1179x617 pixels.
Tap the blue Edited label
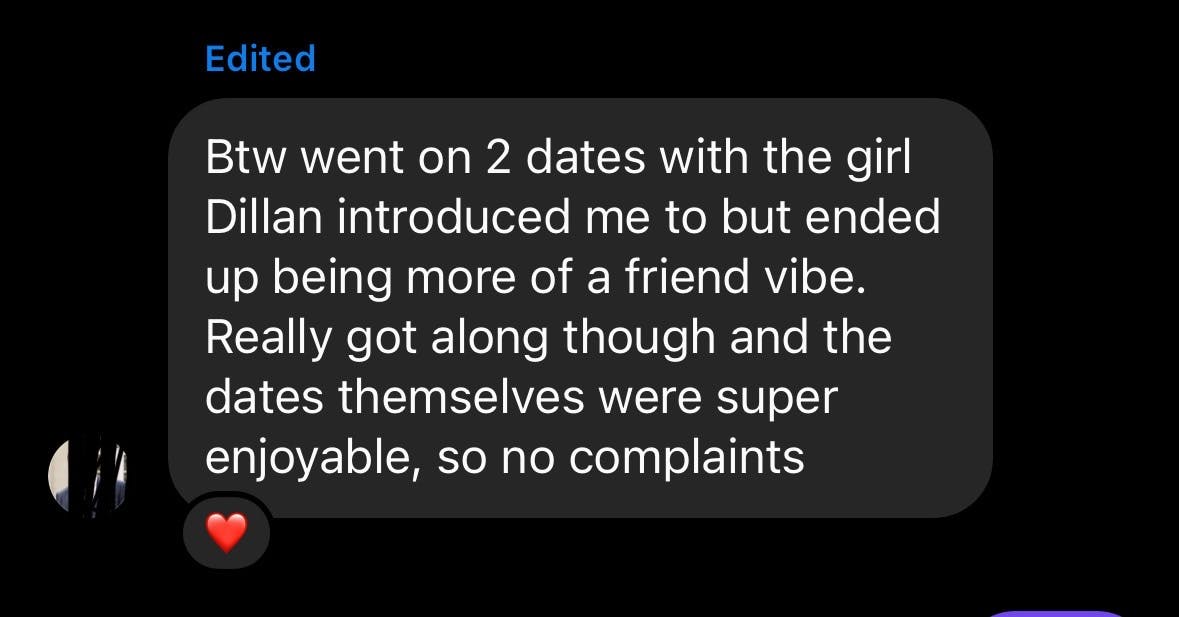pyautogui.click(x=260, y=58)
